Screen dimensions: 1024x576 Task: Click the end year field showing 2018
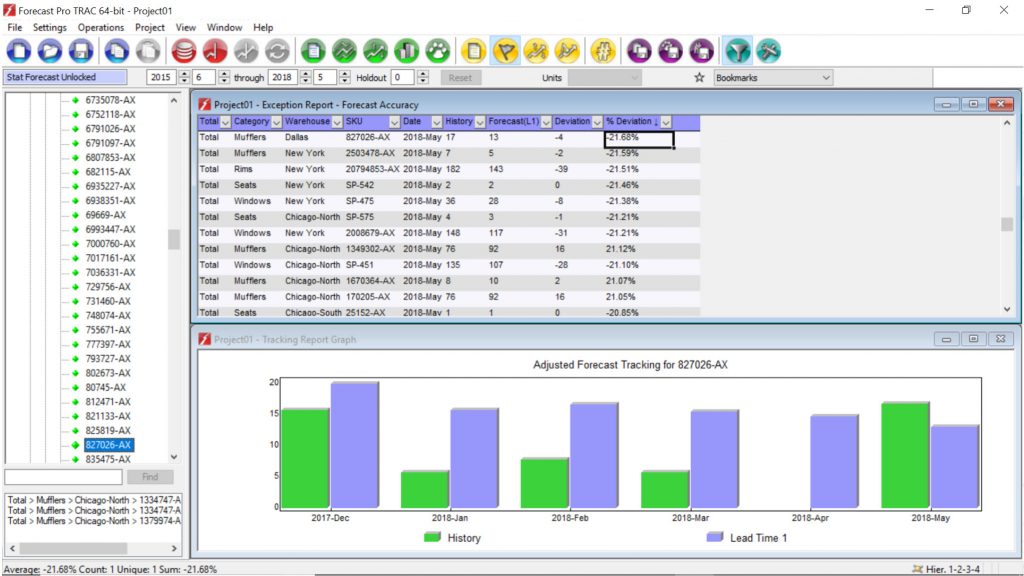[283, 77]
